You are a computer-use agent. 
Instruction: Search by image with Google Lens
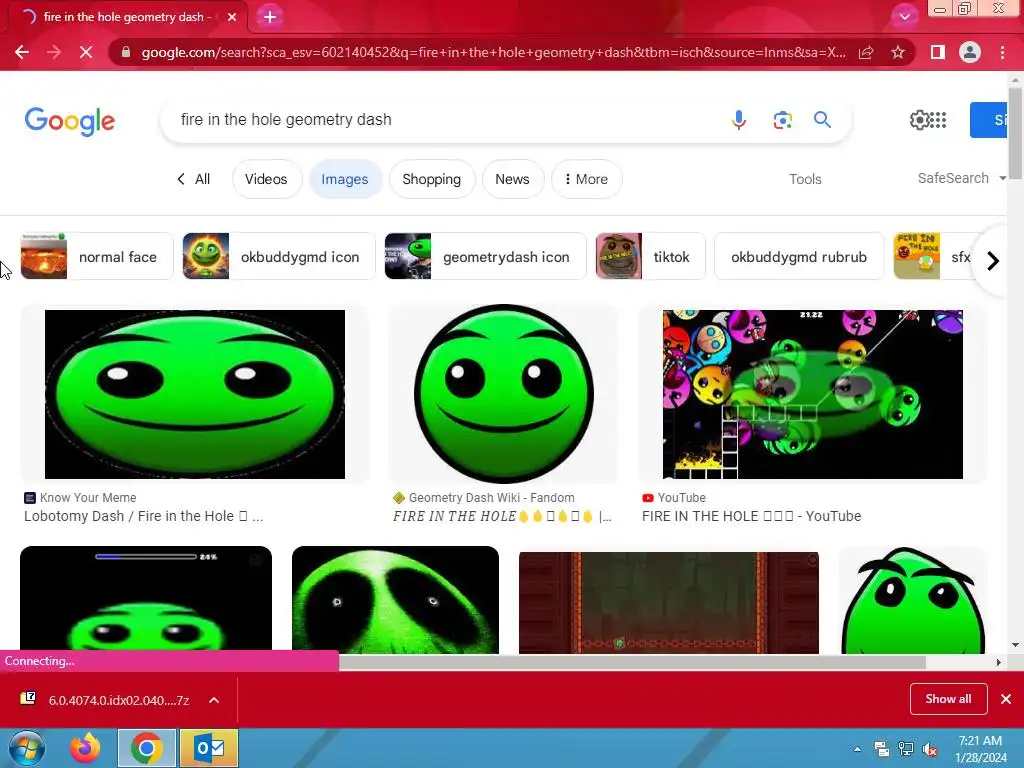click(x=782, y=120)
